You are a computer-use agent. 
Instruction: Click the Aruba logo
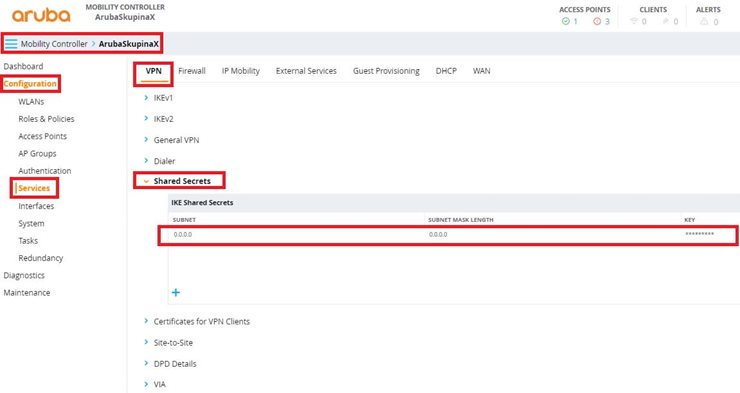coord(41,15)
